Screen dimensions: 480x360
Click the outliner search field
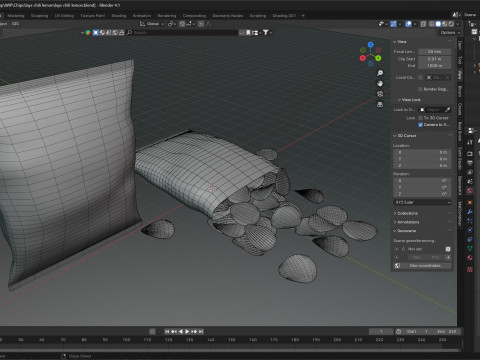(x=182, y=32)
